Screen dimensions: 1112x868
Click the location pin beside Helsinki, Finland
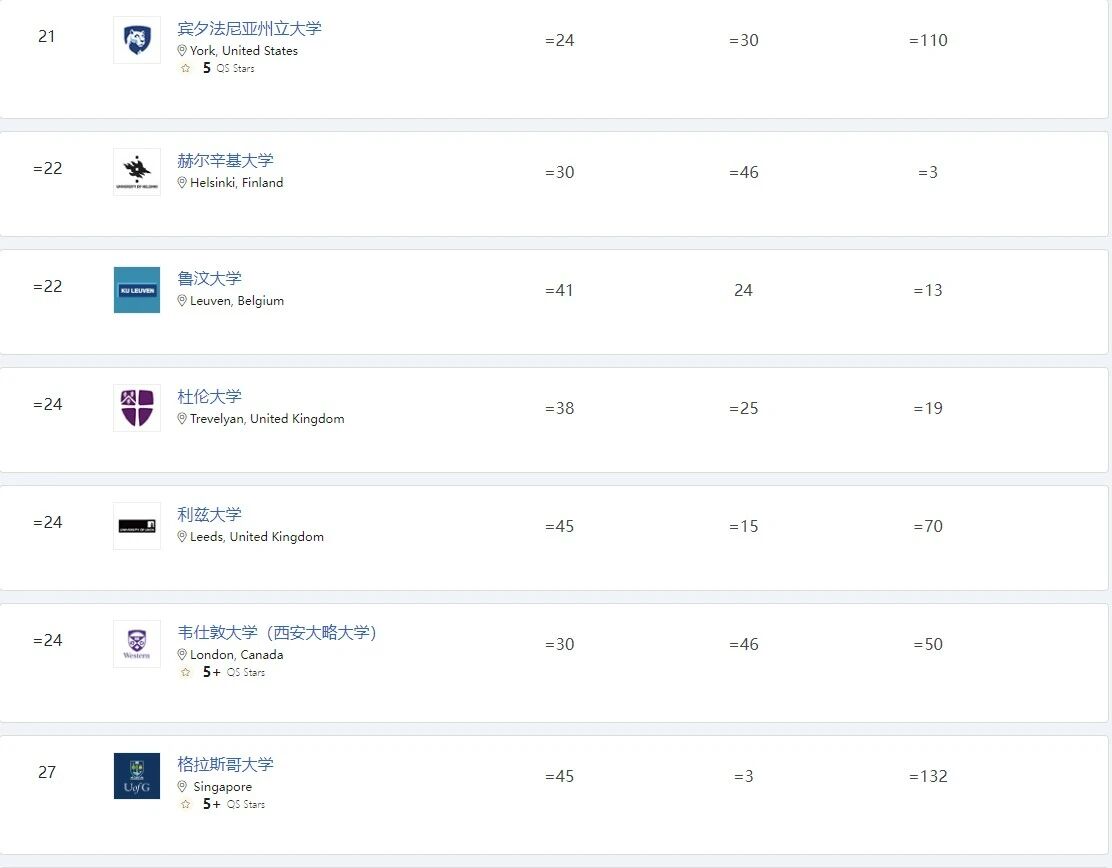point(182,183)
